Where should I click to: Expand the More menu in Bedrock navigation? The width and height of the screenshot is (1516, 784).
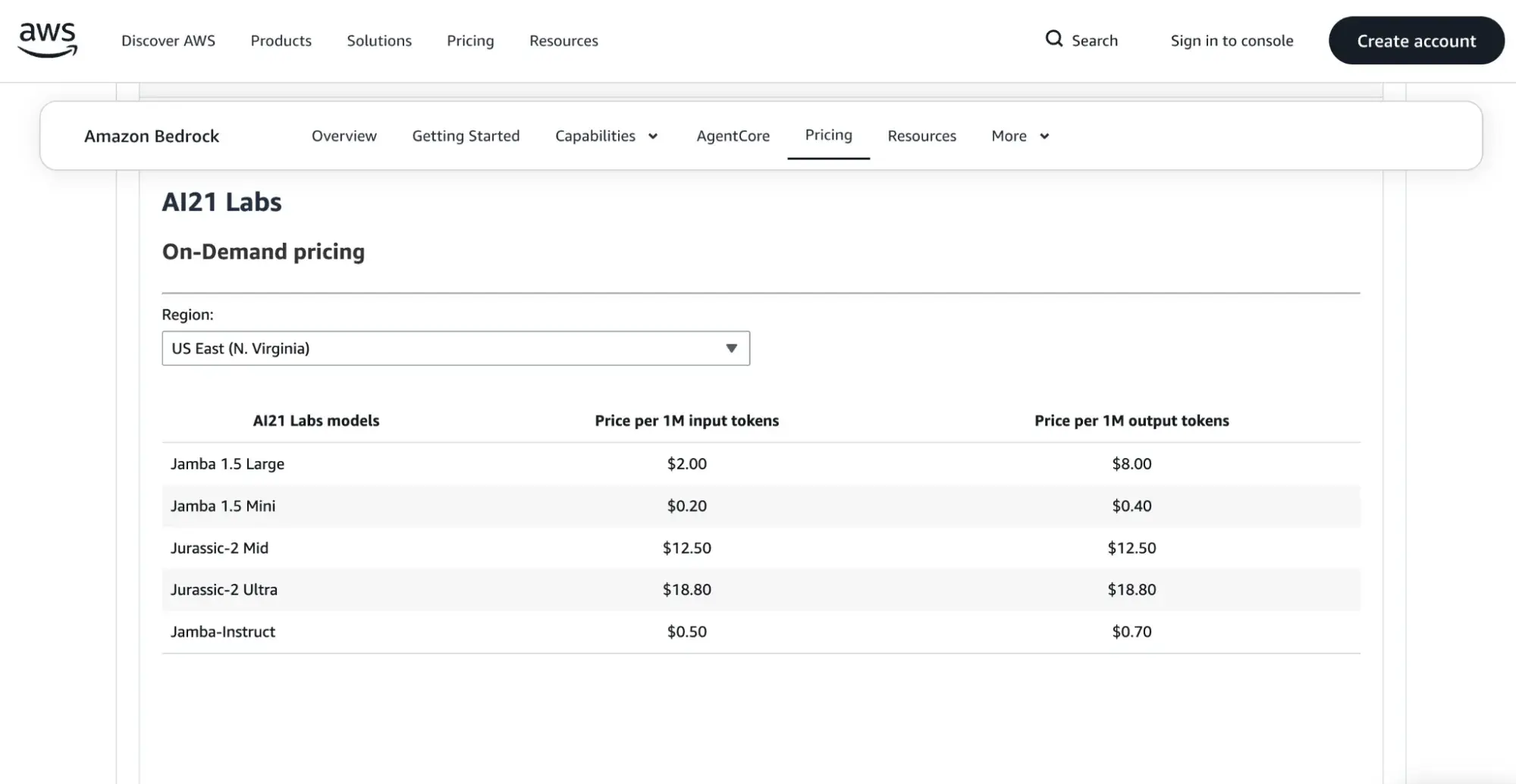coord(1019,136)
